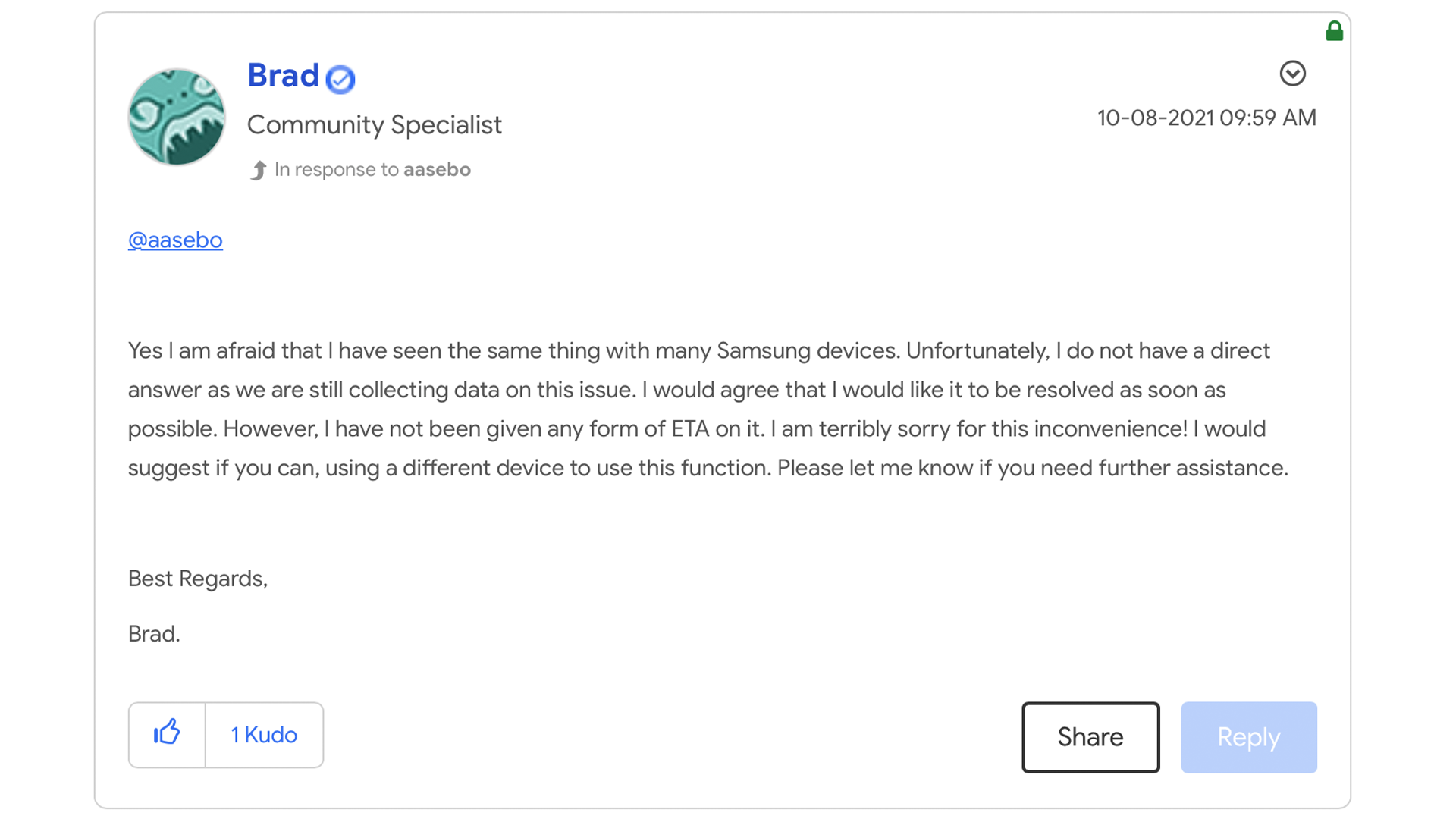Image resolution: width=1456 pixels, height=819 pixels.
Task: Open the Brad username link
Action: tap(284, 76)
